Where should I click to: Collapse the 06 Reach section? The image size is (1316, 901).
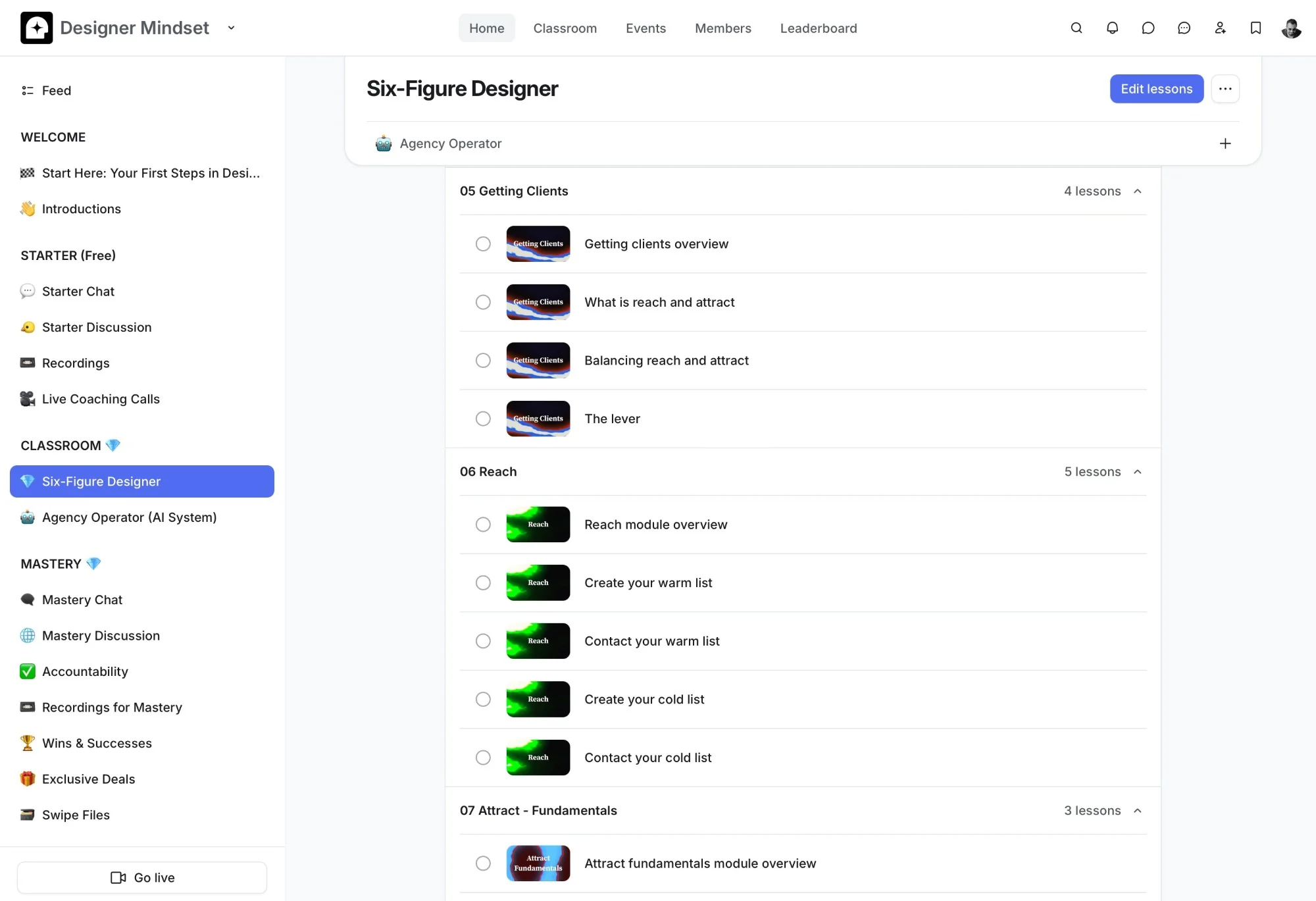click(1138, 472)
